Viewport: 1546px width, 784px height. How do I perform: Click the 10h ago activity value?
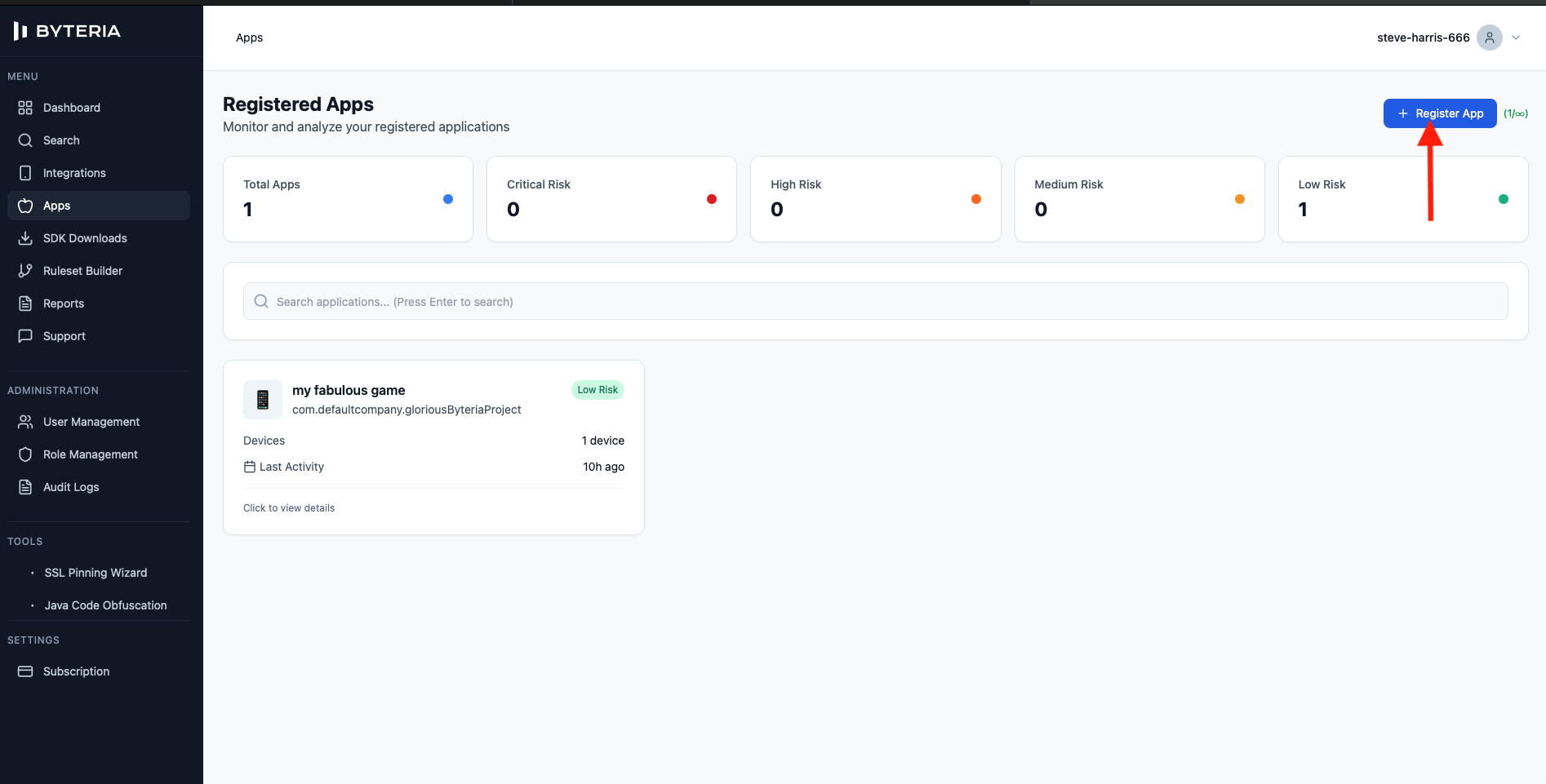(604, 467)
